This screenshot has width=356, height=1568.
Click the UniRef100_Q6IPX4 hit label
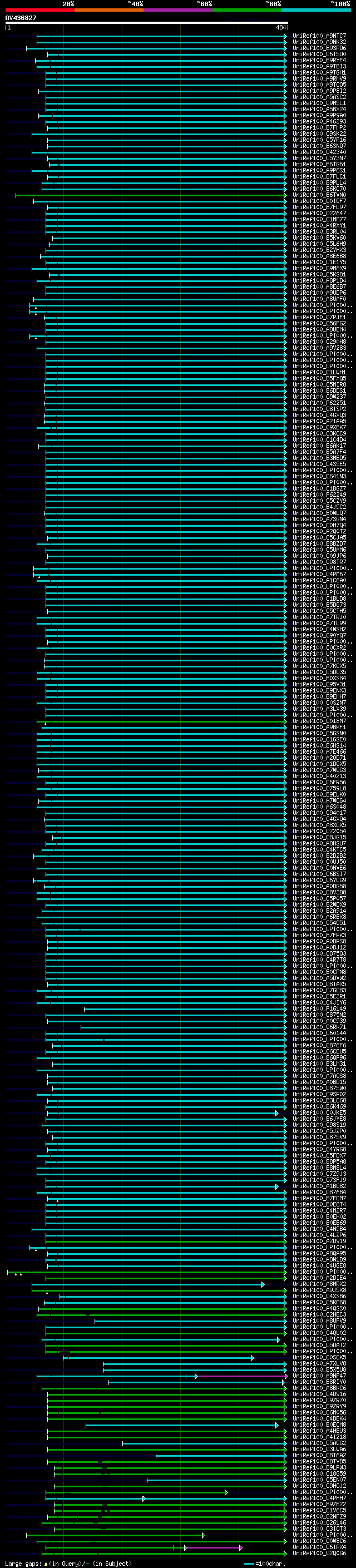[319, 1548]
